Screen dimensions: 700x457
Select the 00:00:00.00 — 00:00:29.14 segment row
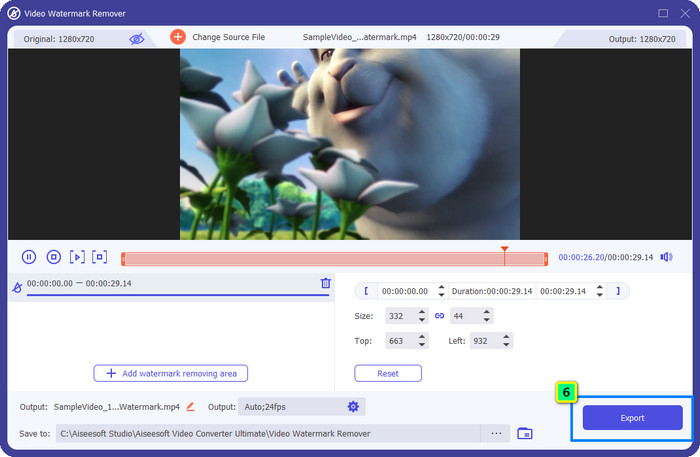click(x=171, y=287)
